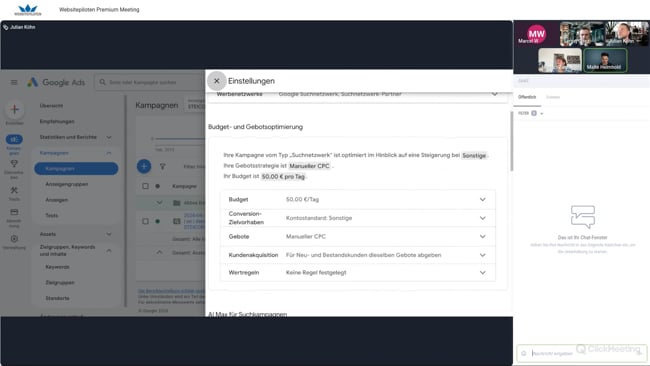Click the presenter icon next to Julian Kühn

pyautogui.click(x=5, y=27)
